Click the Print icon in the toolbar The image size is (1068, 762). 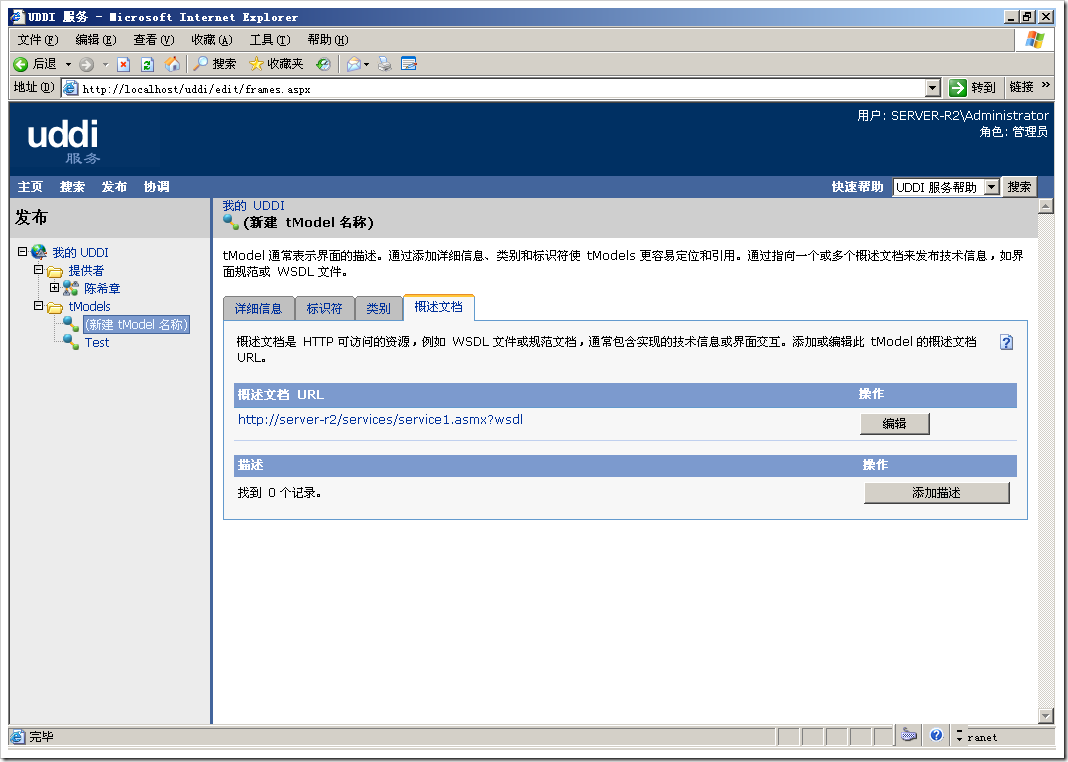coord(385,64)
